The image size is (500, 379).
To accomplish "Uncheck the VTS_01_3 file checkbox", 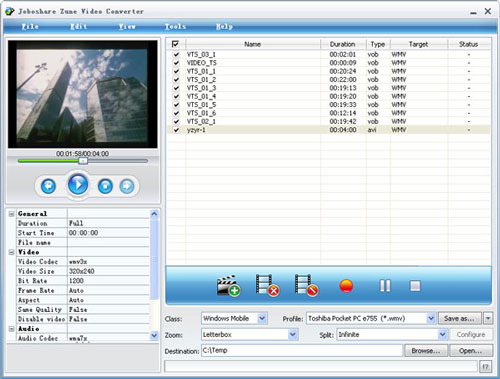I will point(176,88).
